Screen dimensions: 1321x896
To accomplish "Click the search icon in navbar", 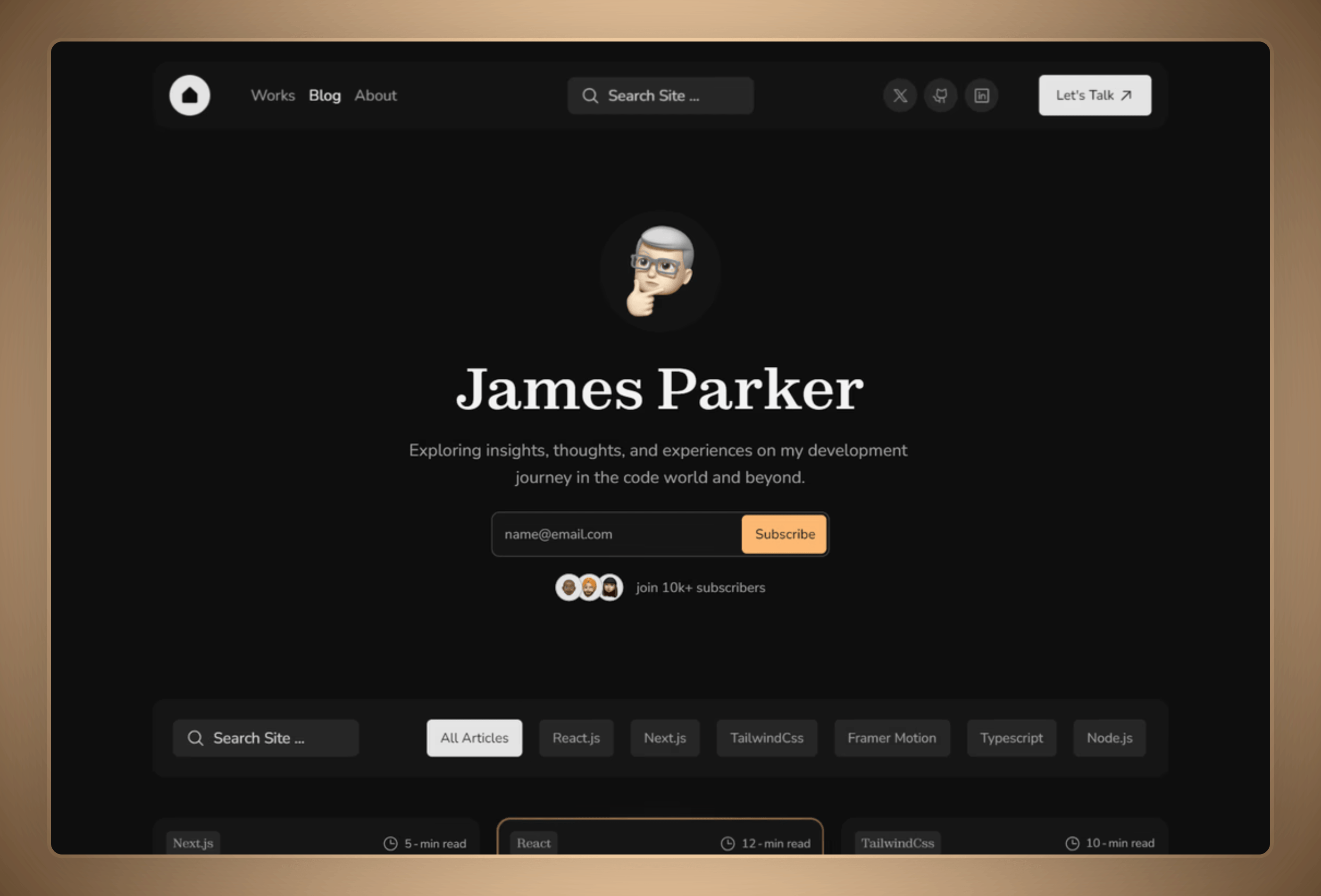I will 592,95.
